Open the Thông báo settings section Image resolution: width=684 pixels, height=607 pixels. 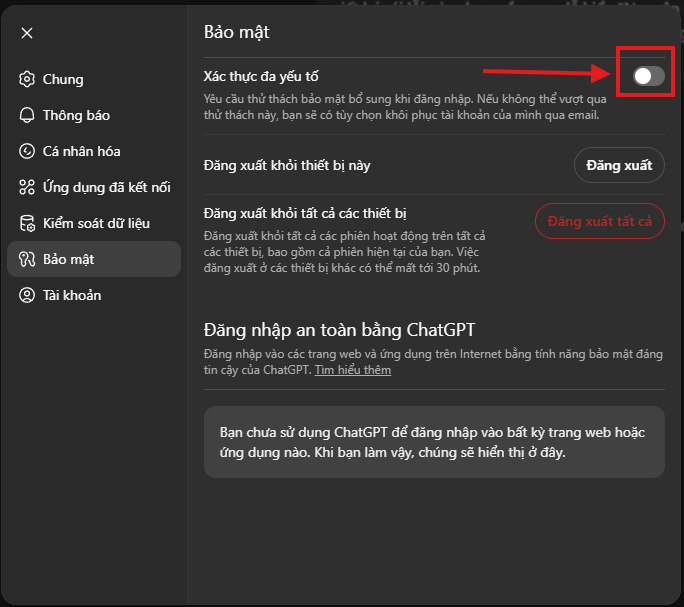tap(76, 115)
